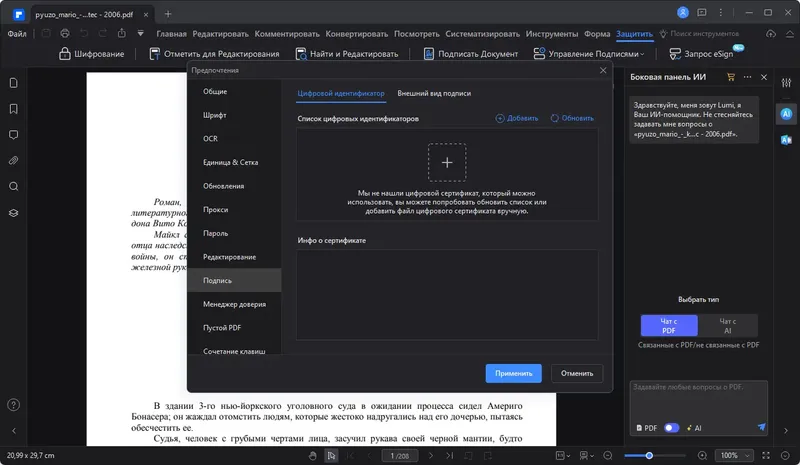Switch to the Редактировать tab
Image resolution: width=800 pixels, height=465 pixels.
[x=220, y=34]
